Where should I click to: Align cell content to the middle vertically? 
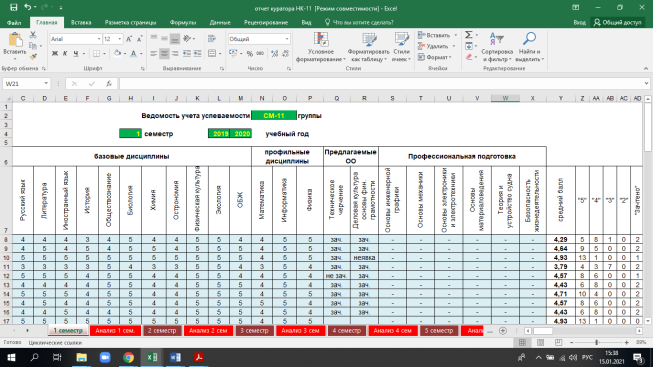pyautogui.click(x=164, y=39)
